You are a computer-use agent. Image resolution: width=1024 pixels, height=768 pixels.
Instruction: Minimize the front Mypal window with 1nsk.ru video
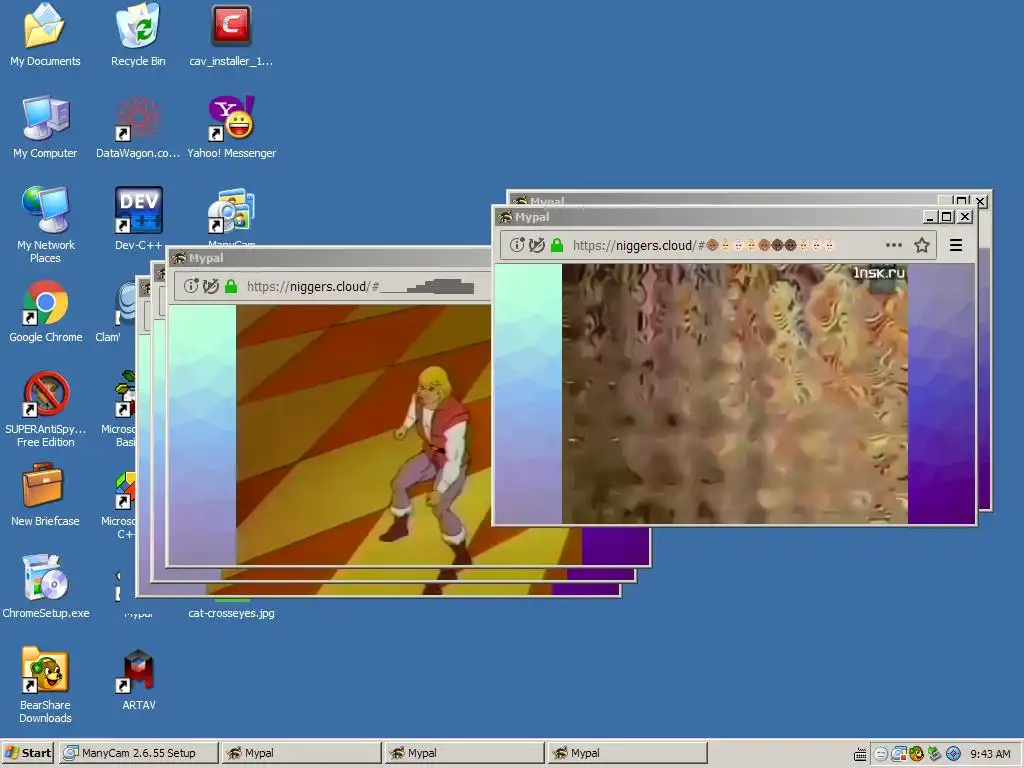tap(931, 217)
